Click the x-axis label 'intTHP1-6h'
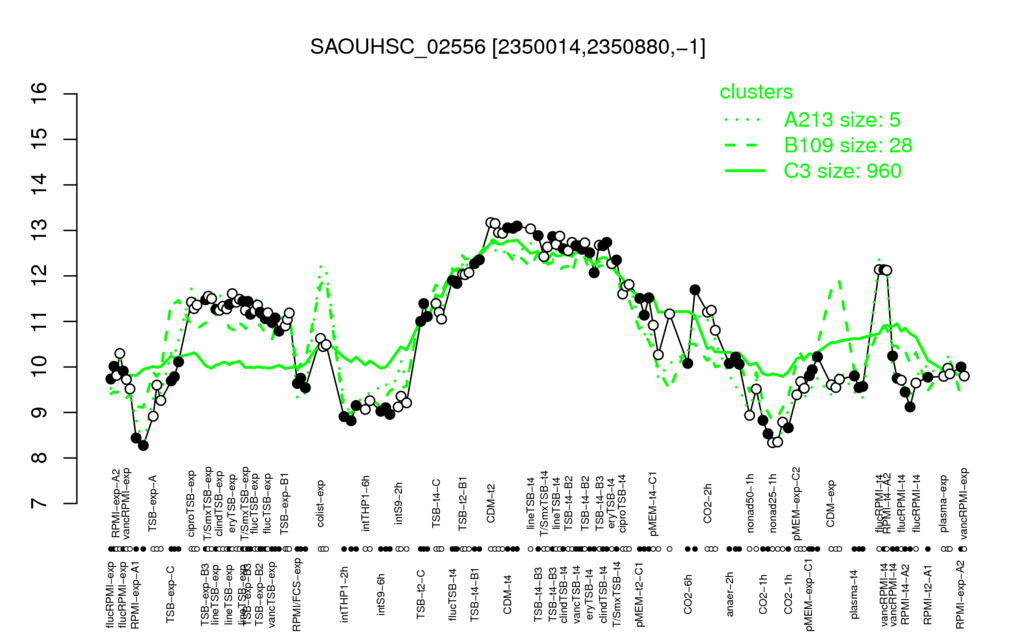Screen dimensions: 1024x640 (x=366, y=502)
